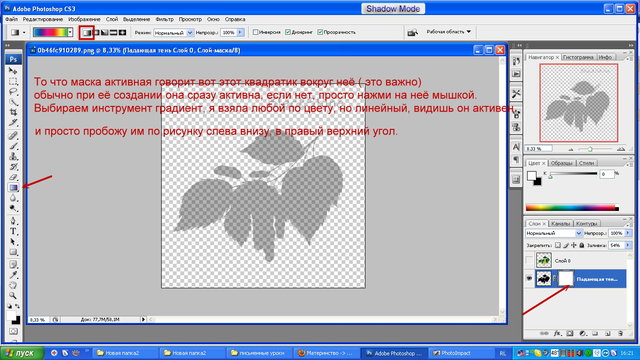Switch to the Каналы tab
The image size is (640, 360).
coord(560,224)
